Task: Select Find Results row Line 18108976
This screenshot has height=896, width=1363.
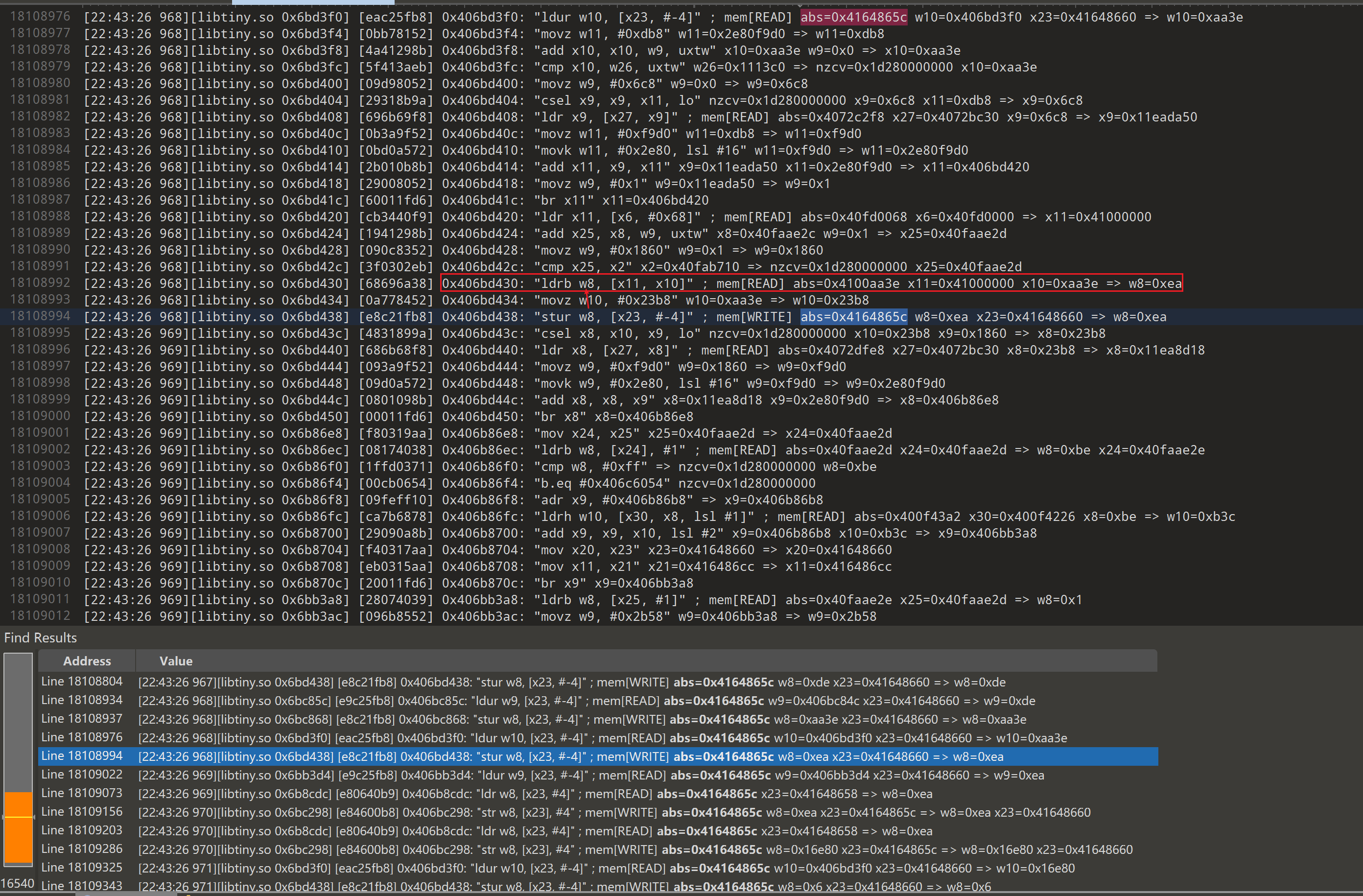Action: pos(598,737)
